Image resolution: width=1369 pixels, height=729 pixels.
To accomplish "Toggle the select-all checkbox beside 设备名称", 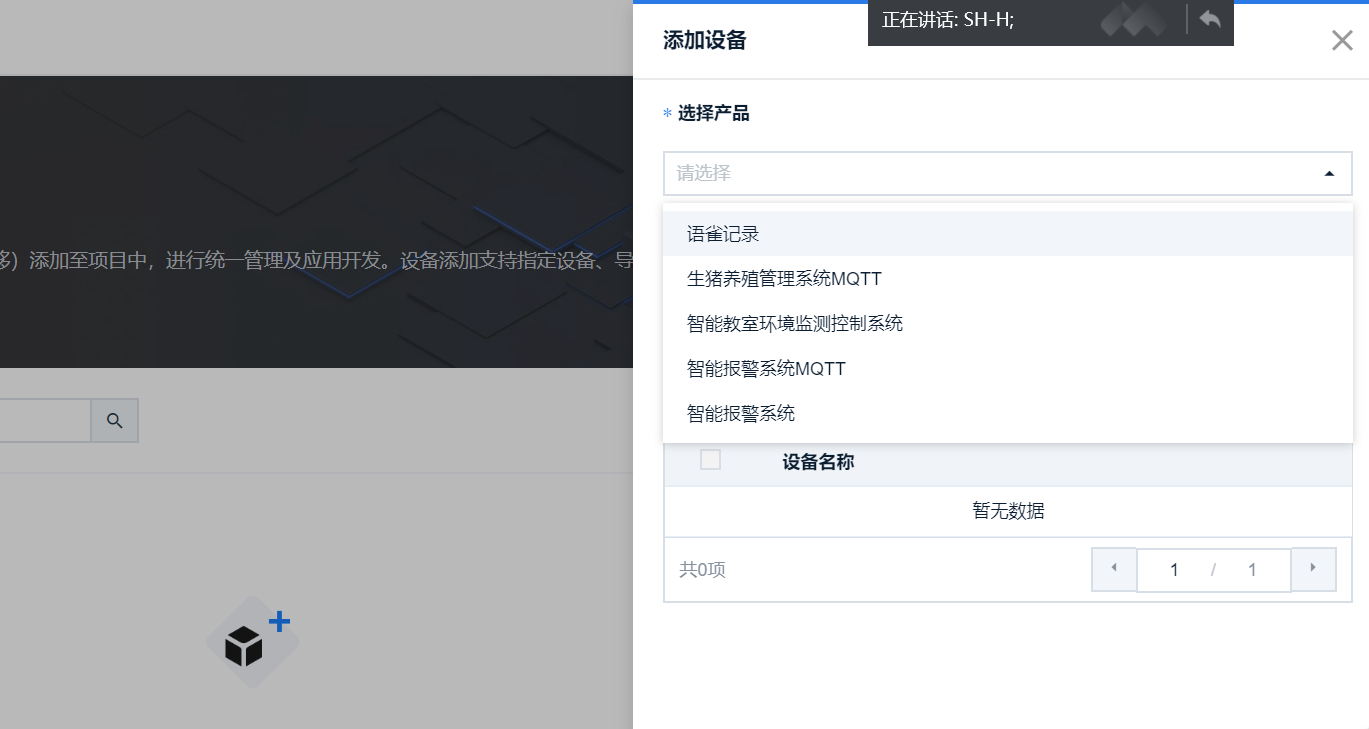I will point(710,460).
